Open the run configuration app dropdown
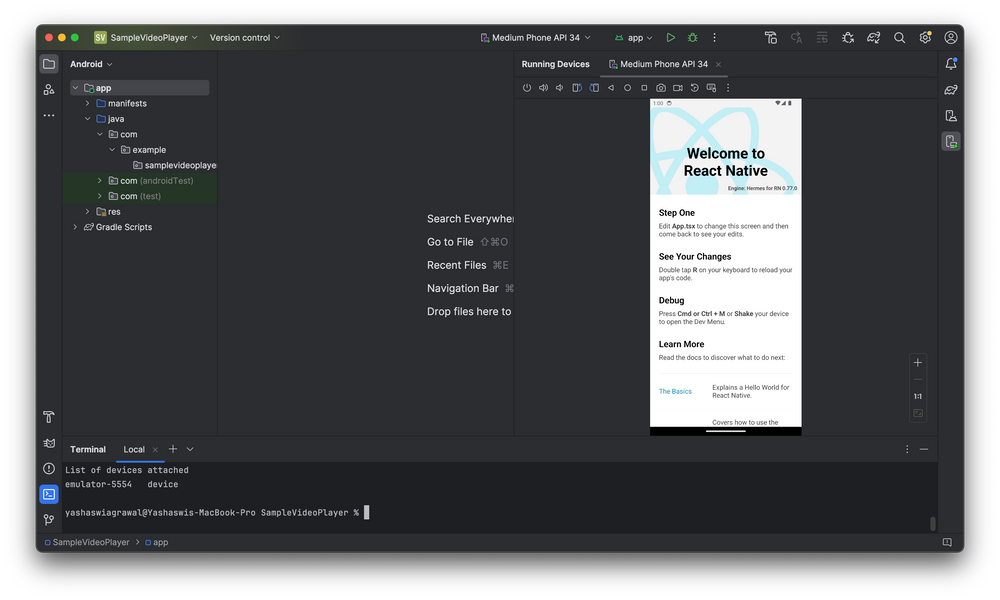Screen dimensions: 1000x600 pos(633,36)
